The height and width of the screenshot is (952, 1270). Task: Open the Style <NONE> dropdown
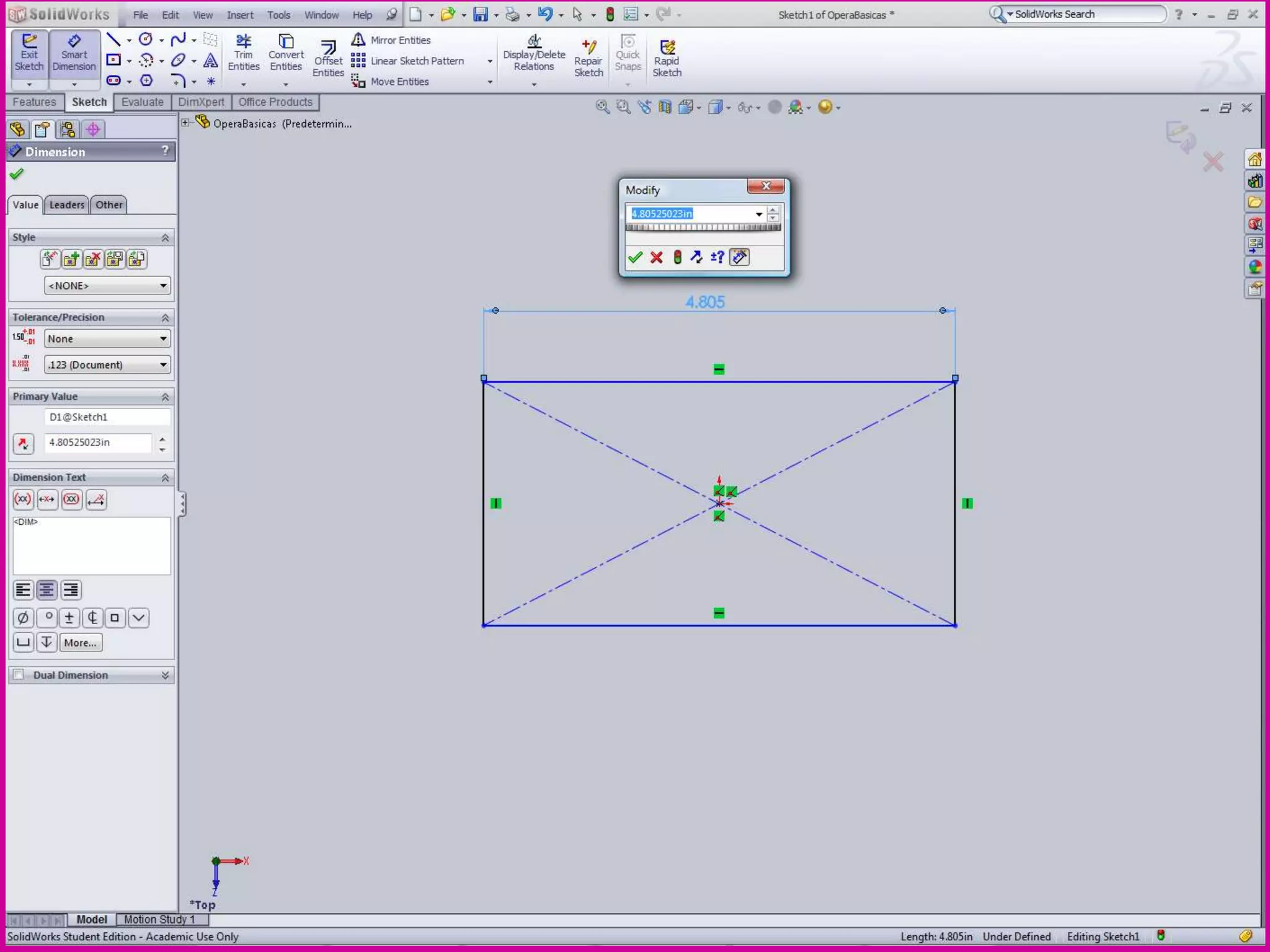click(107, 286)
